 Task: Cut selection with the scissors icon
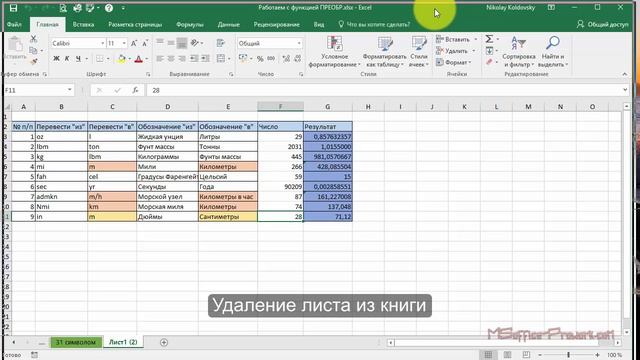coord(33,39)
